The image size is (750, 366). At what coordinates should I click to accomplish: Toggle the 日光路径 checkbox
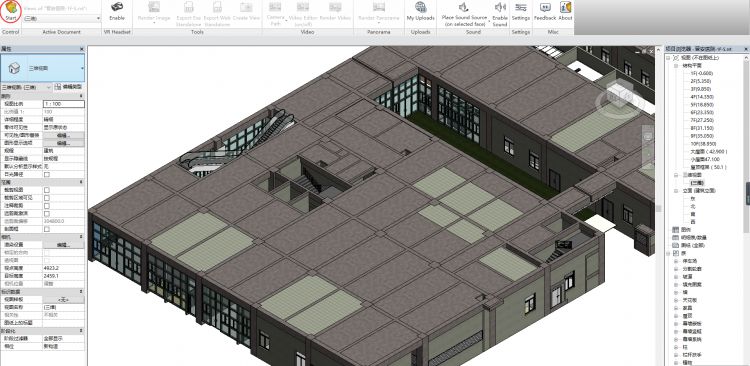click(47, 175)
